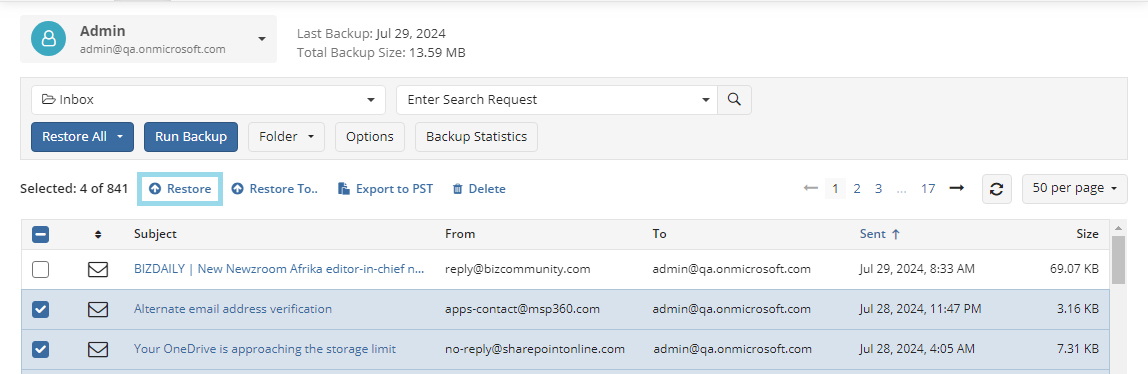Click sort arrows icon in header
The width and height of the screenshot is (1148, 374).
[x=98, y=234]
